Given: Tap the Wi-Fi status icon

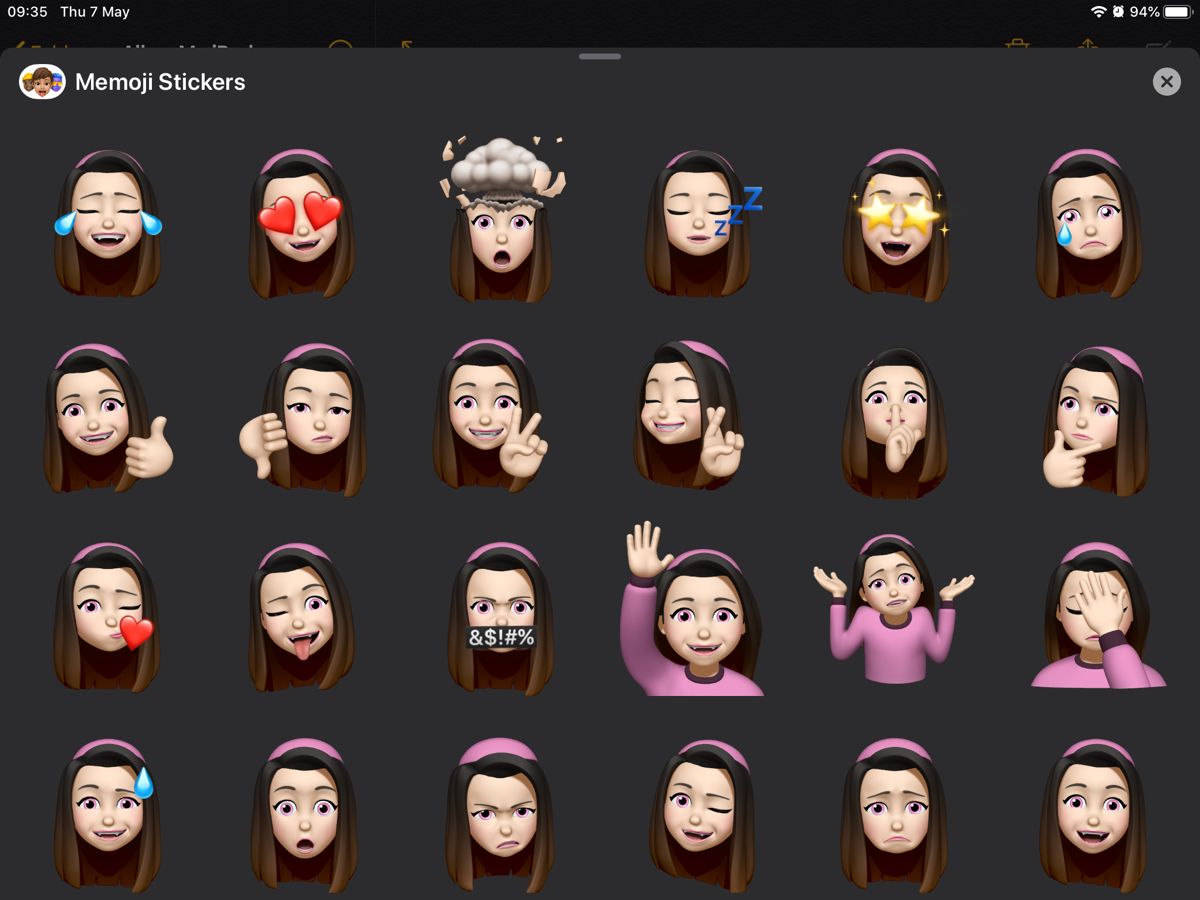Looking at the screenshot, I should (1099, 12).
